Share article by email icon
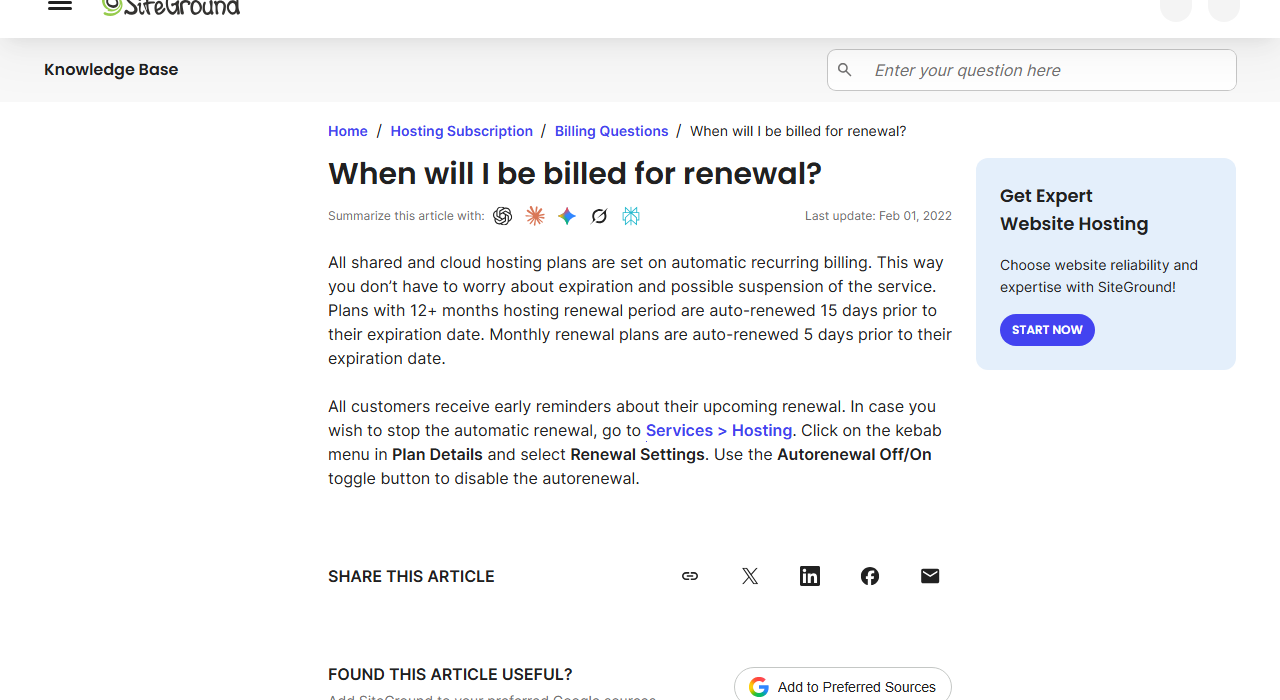The width and height of the screenshot is (1280, 700). coord(930,576)
